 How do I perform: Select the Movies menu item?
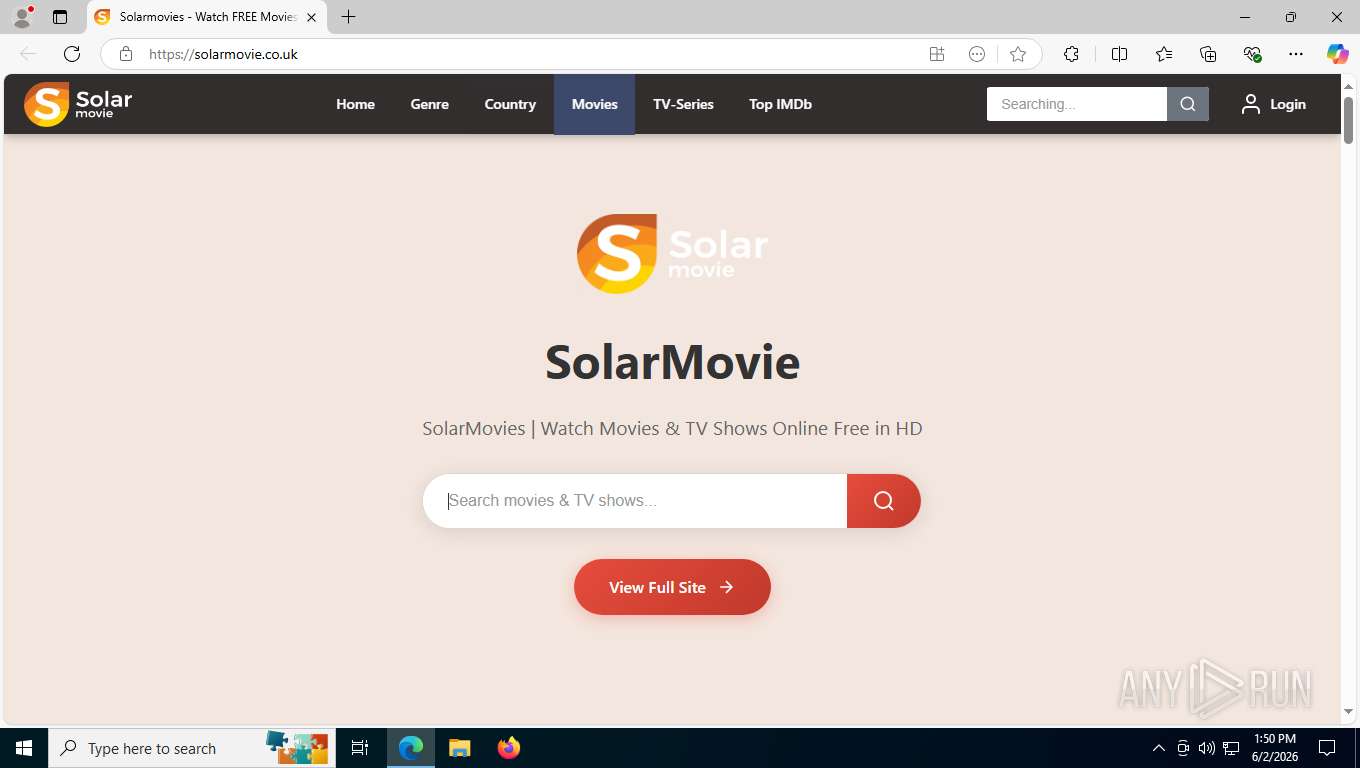pos(594,104)
